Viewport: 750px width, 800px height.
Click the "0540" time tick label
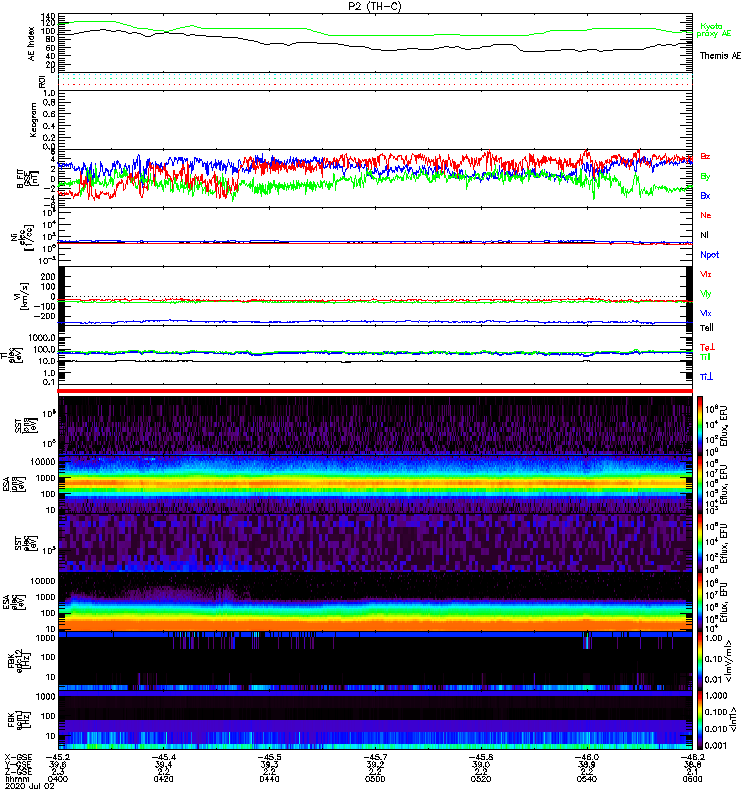587,779
